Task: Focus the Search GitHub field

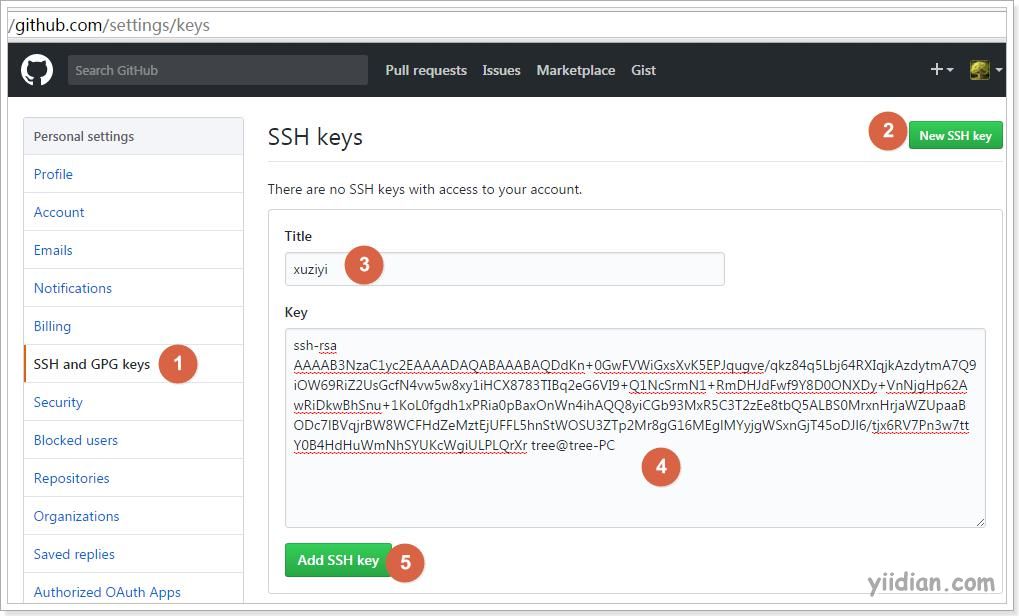Action: click(218, 70)
